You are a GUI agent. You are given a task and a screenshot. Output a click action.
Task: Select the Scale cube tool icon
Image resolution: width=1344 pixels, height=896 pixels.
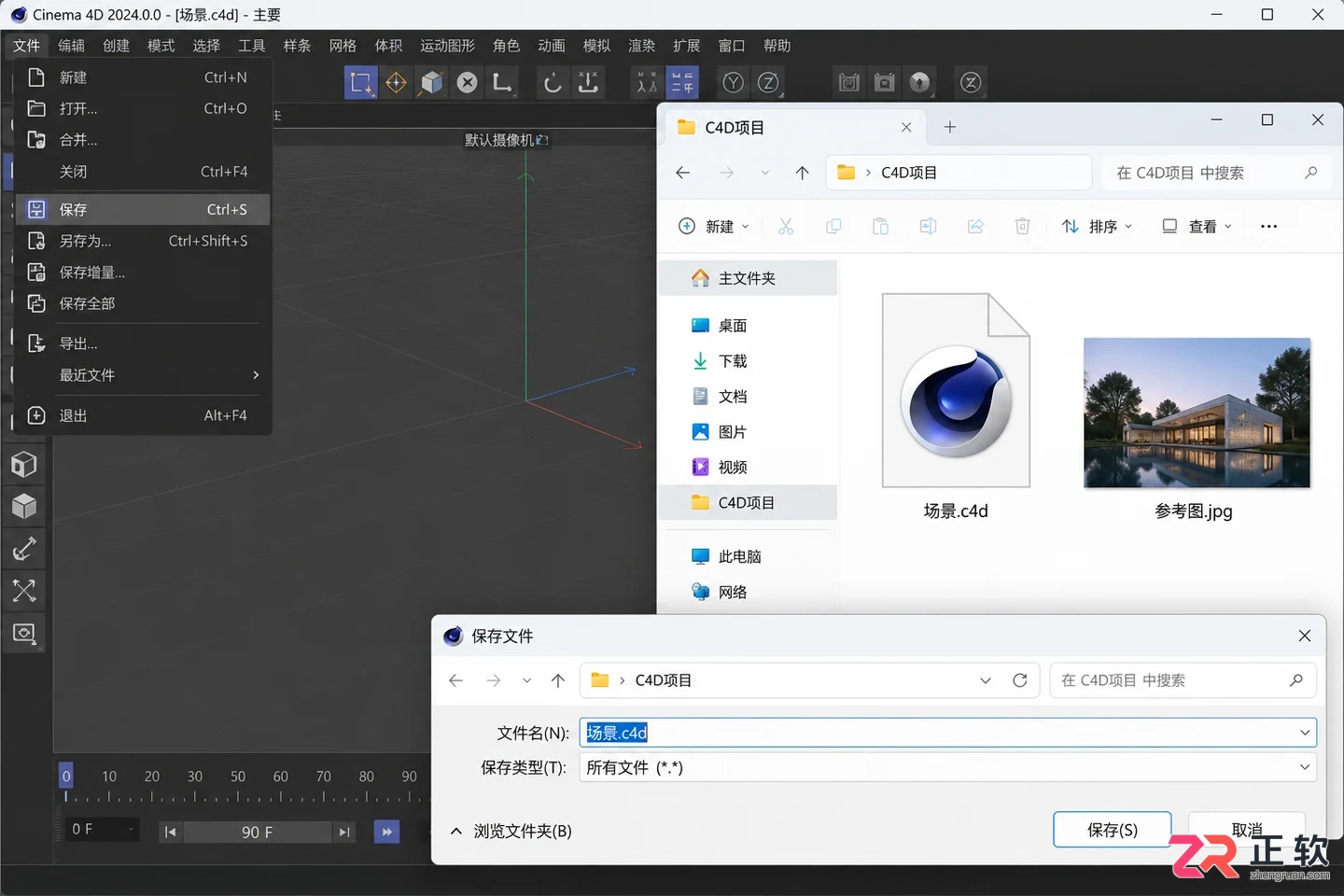[x=431, y=82]
